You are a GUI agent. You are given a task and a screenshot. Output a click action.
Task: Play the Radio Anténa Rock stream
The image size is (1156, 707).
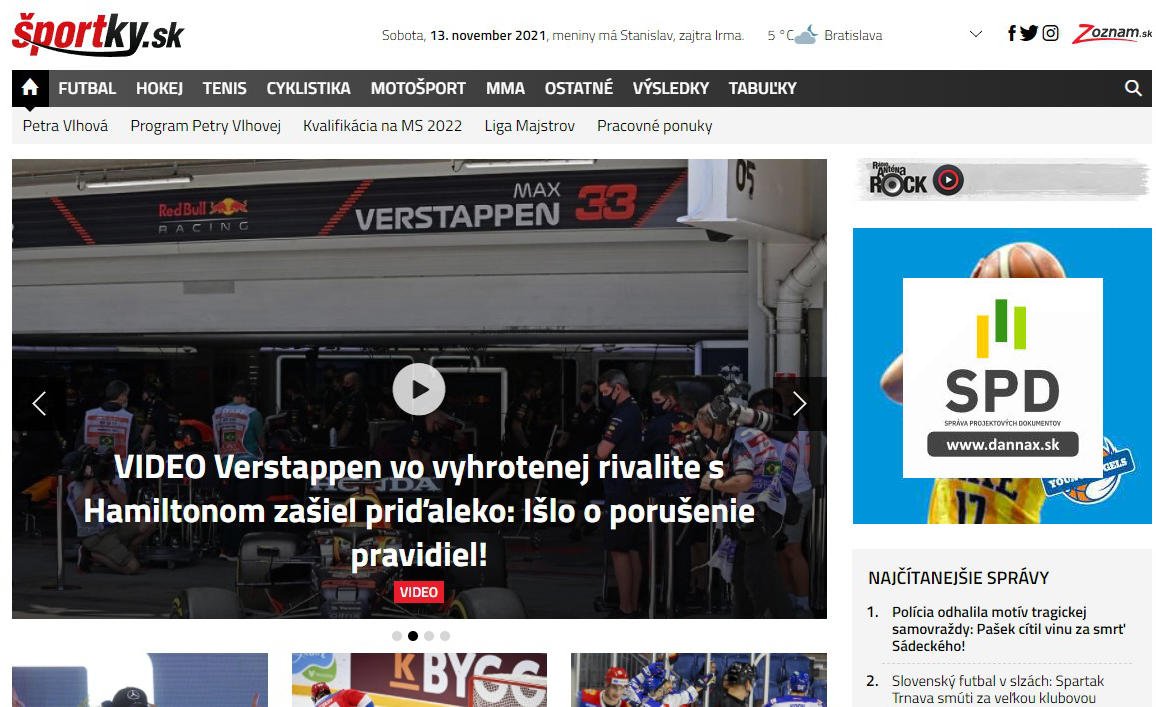coord(948,180)
